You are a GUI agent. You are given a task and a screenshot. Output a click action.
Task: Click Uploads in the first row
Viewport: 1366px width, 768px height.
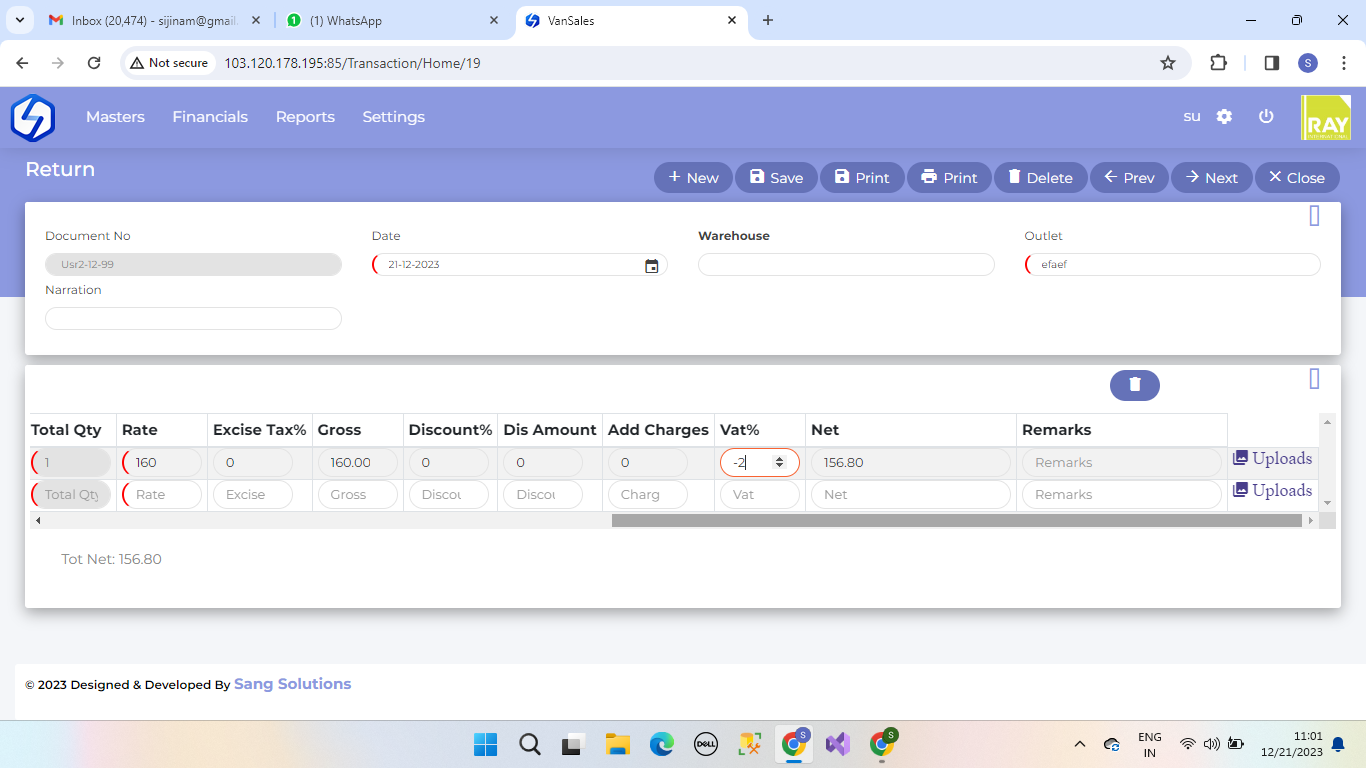click(1272, 458)
